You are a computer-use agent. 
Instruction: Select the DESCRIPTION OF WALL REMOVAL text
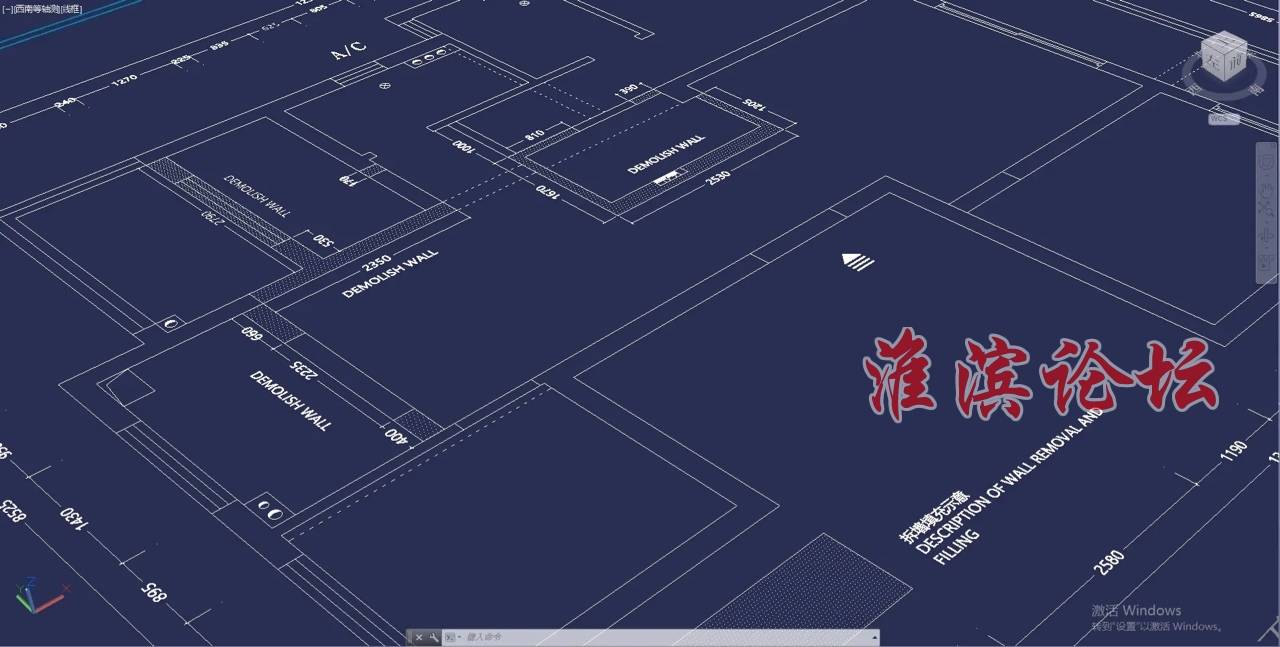(1009, 482)
